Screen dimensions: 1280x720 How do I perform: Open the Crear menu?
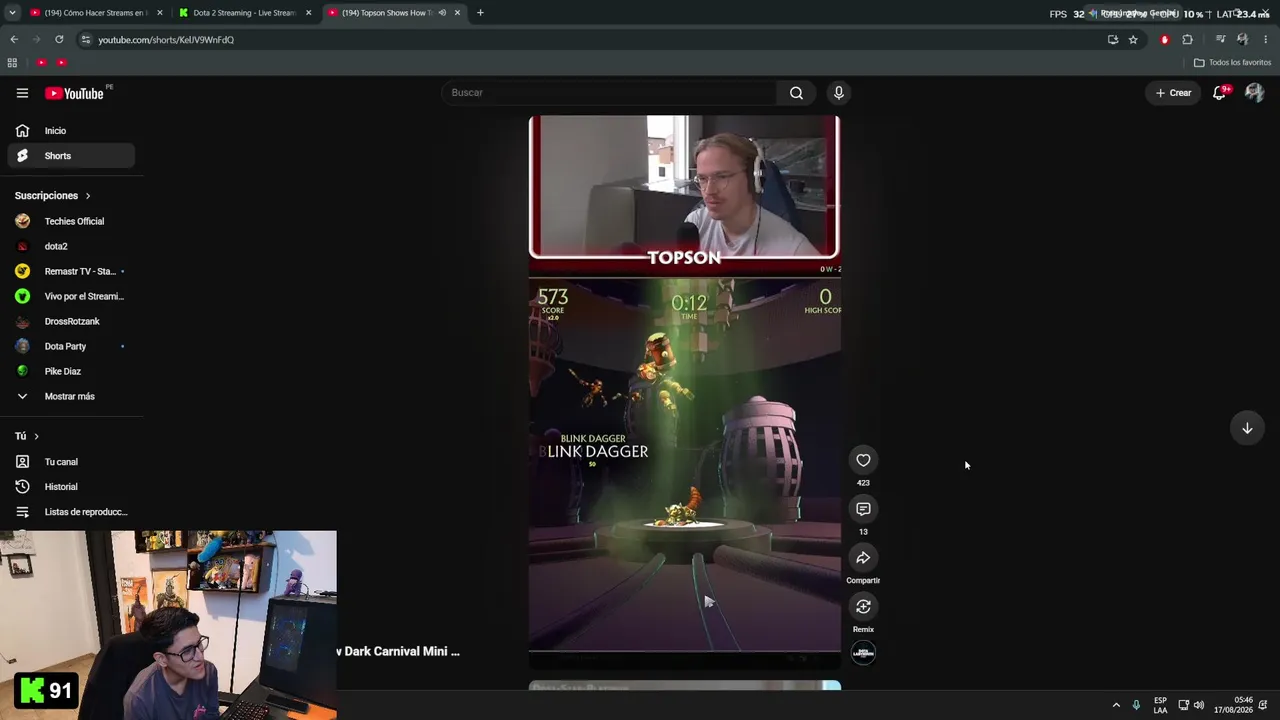[1174, 93]
